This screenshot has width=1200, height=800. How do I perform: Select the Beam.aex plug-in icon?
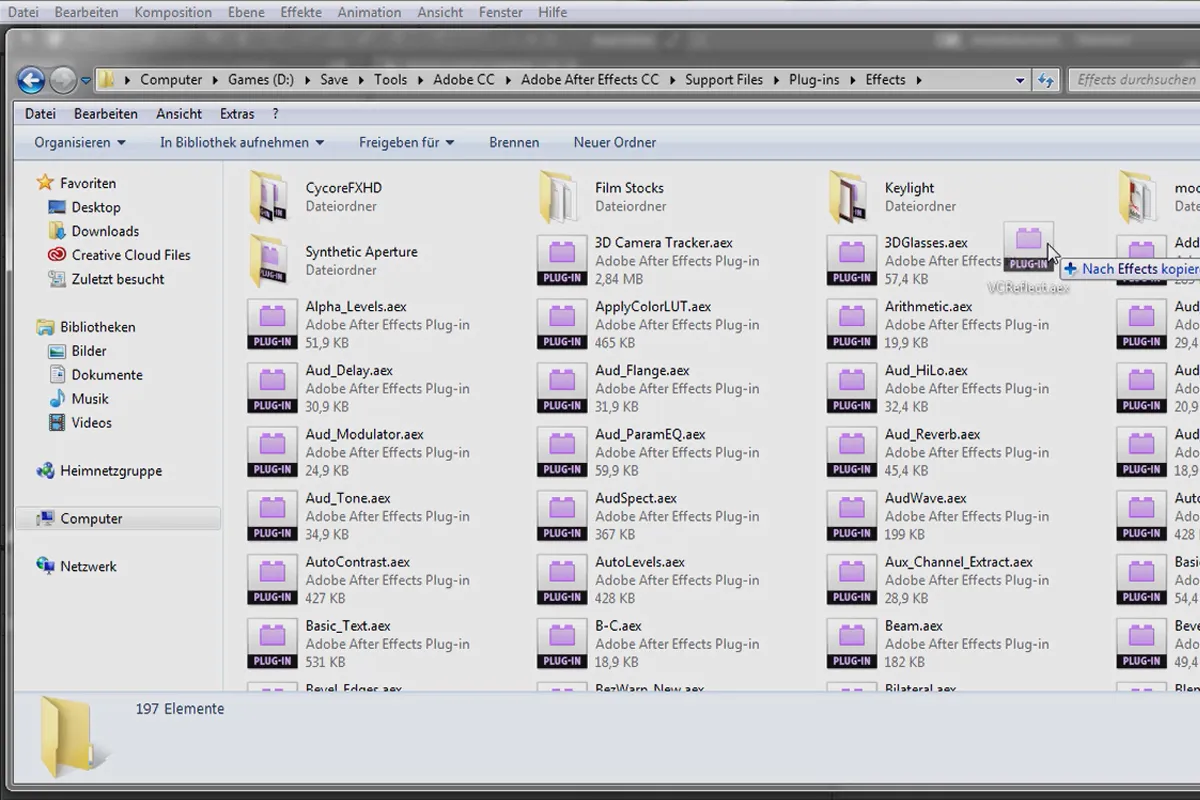coord(852,645)
